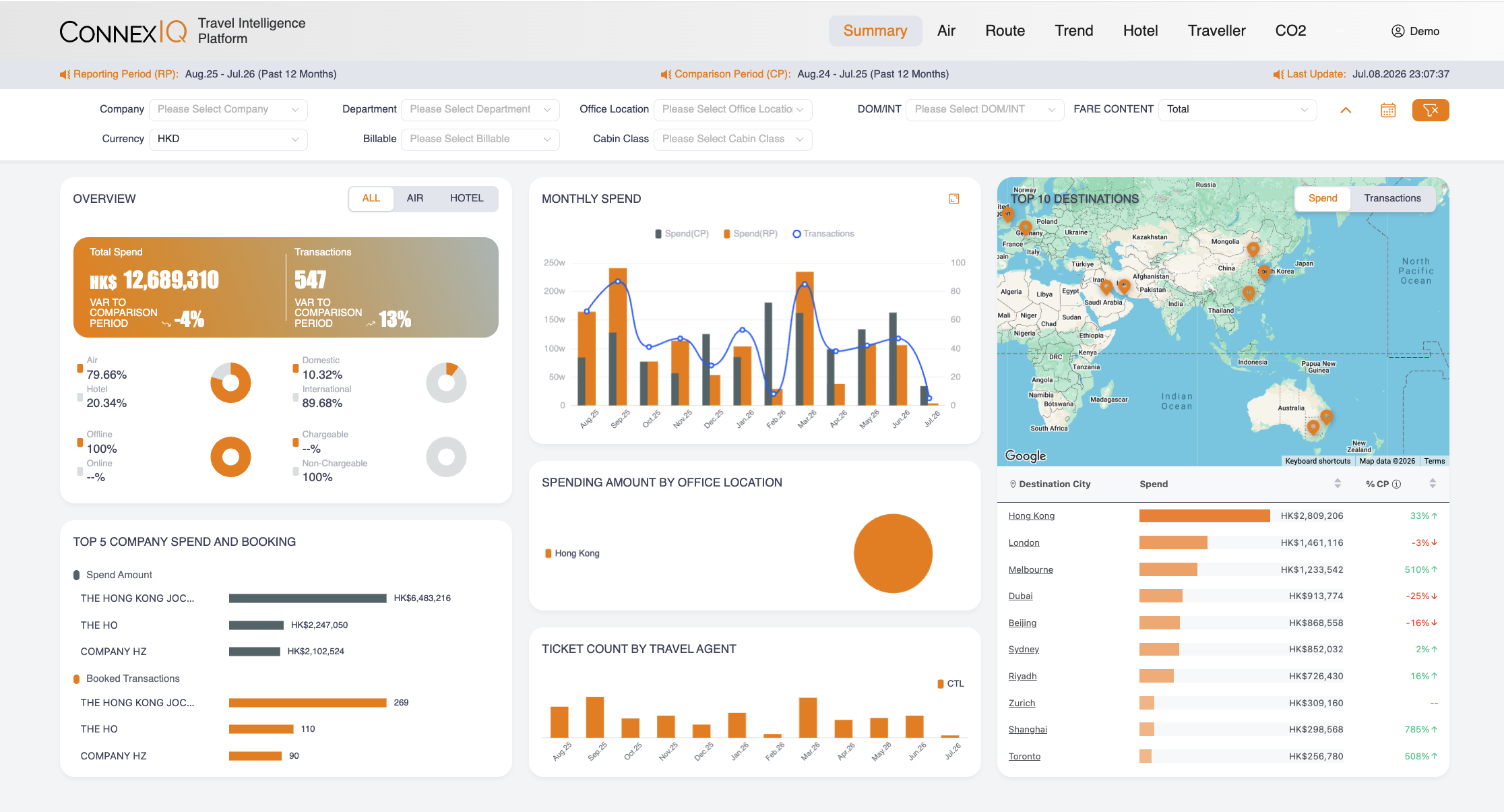
Task: Go to the Traveller tab
Action: coord(1216,31)
